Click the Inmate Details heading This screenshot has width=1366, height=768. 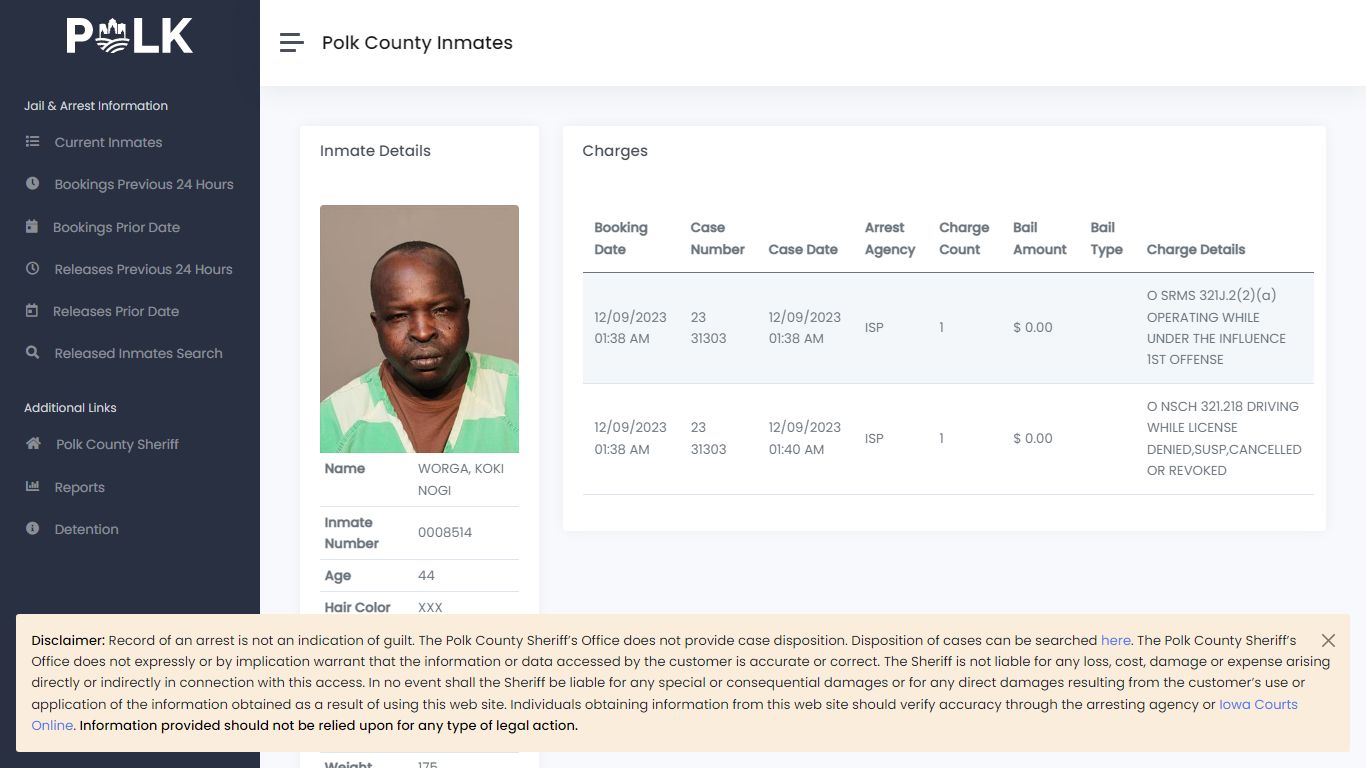click(x=375, y=151)
